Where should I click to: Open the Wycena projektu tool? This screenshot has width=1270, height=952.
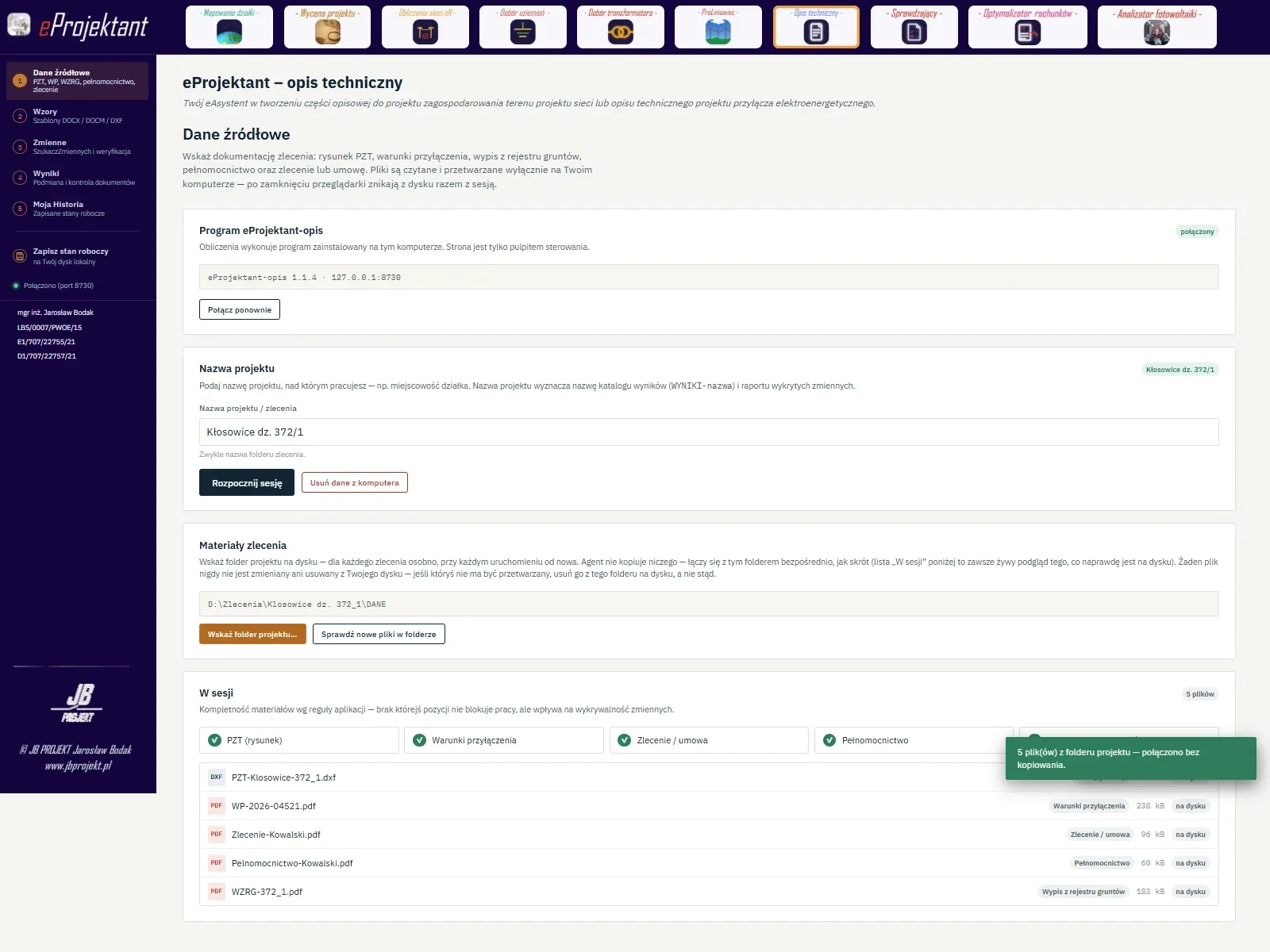coord(327,27)
